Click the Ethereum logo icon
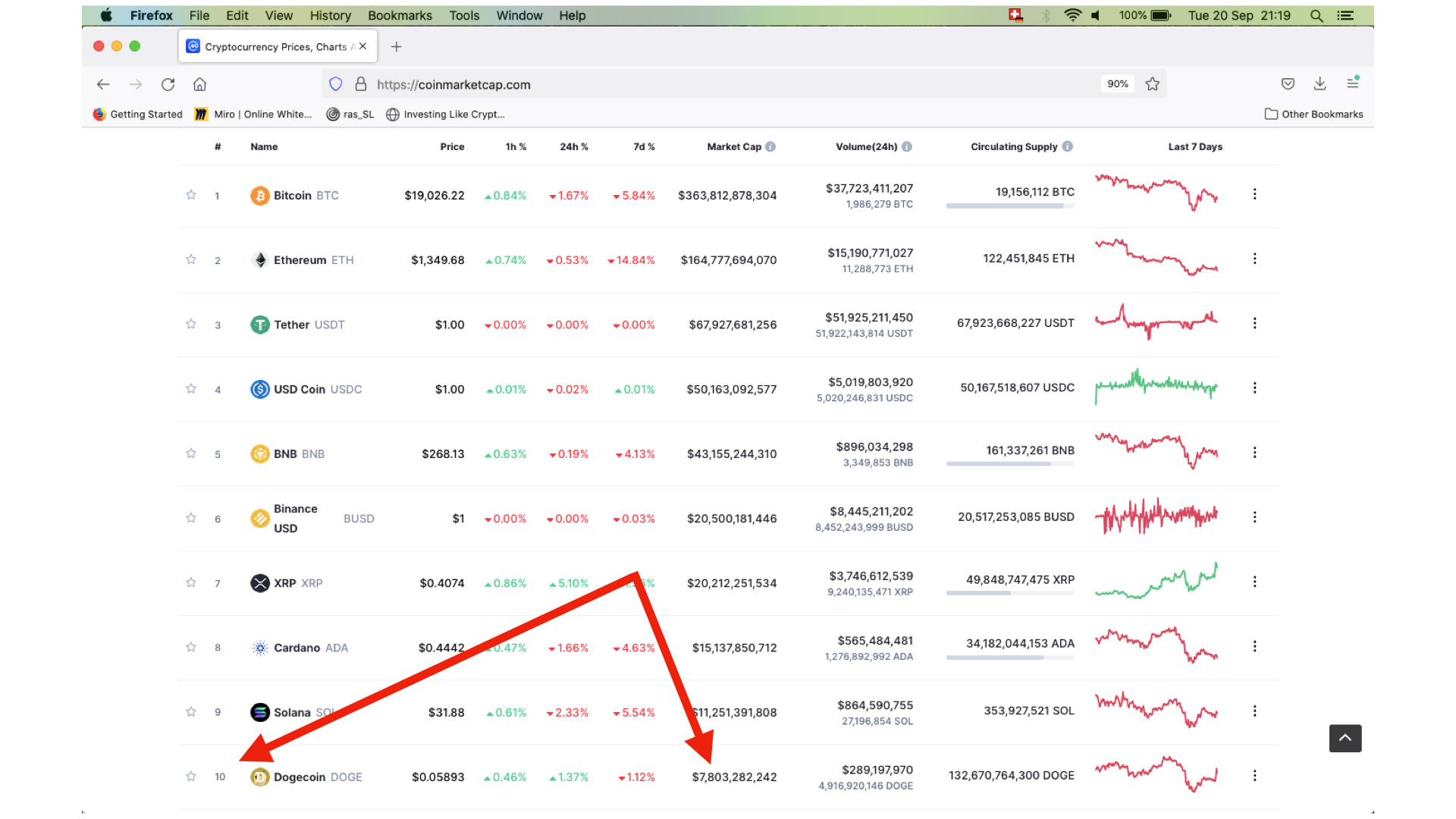 click(260, 260)
